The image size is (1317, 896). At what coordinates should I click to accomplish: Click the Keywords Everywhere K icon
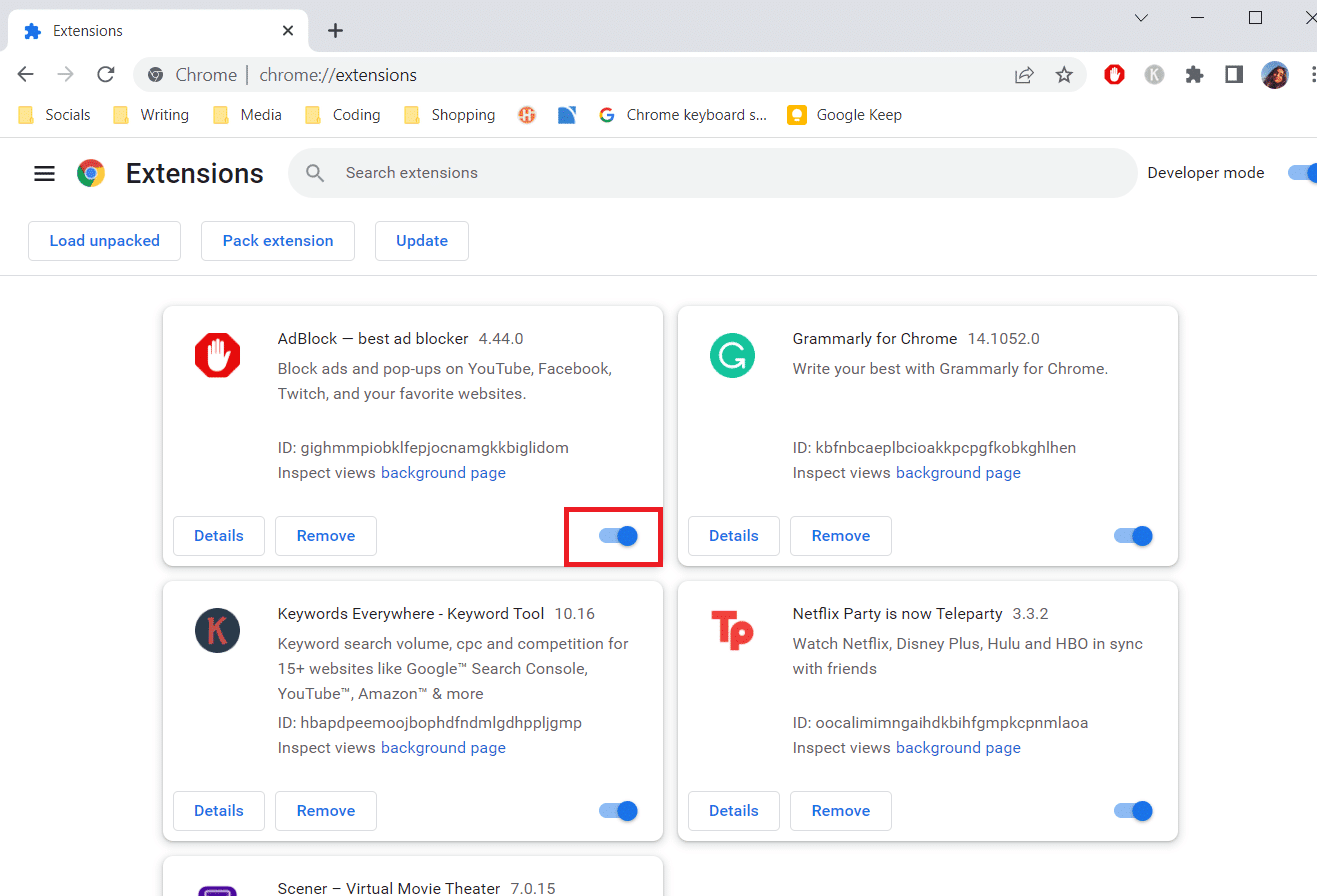coord(218,630)
